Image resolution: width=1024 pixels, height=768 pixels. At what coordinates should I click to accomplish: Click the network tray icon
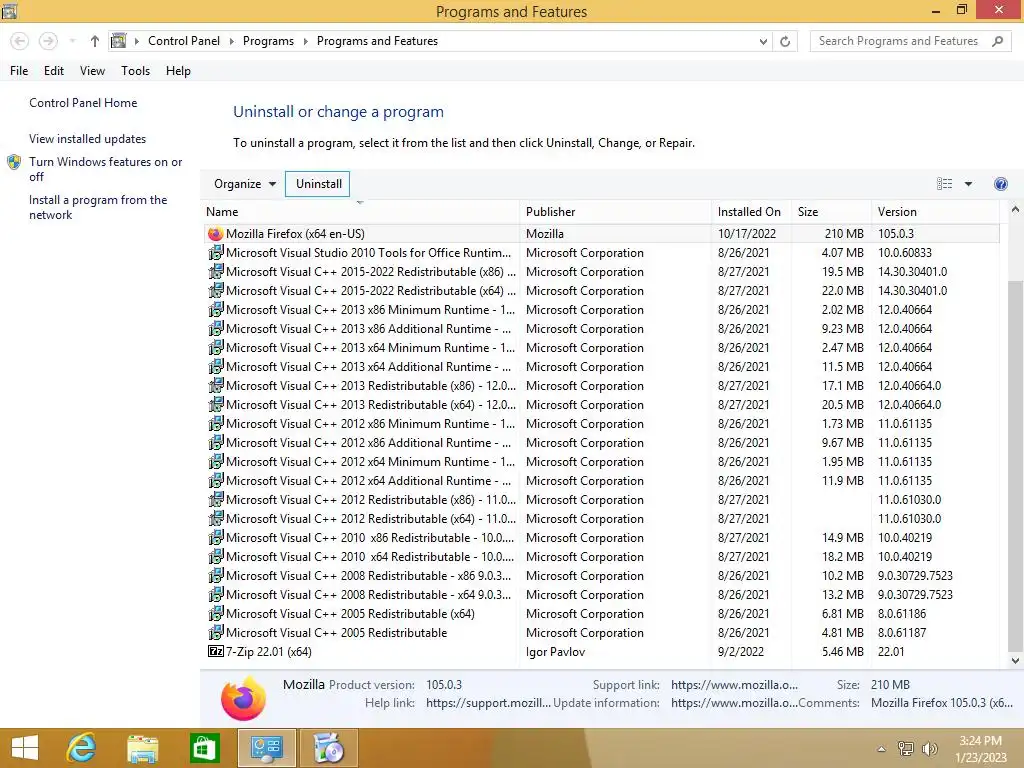point(905,749)
